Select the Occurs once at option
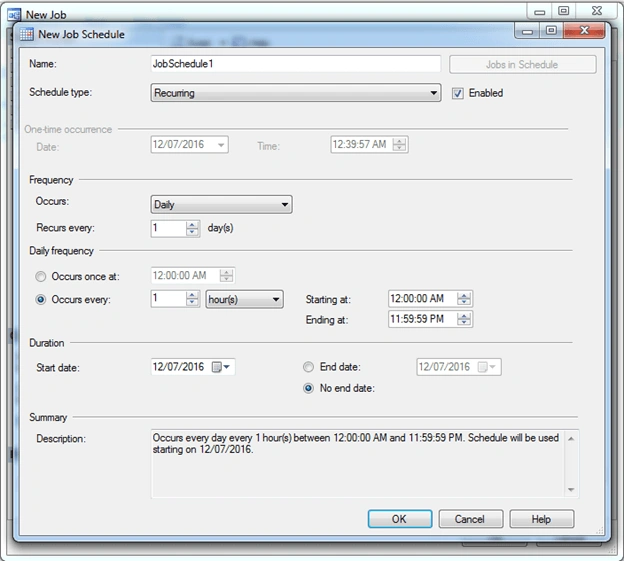Screen dimensions: 624x561 (x=41, y=277)
